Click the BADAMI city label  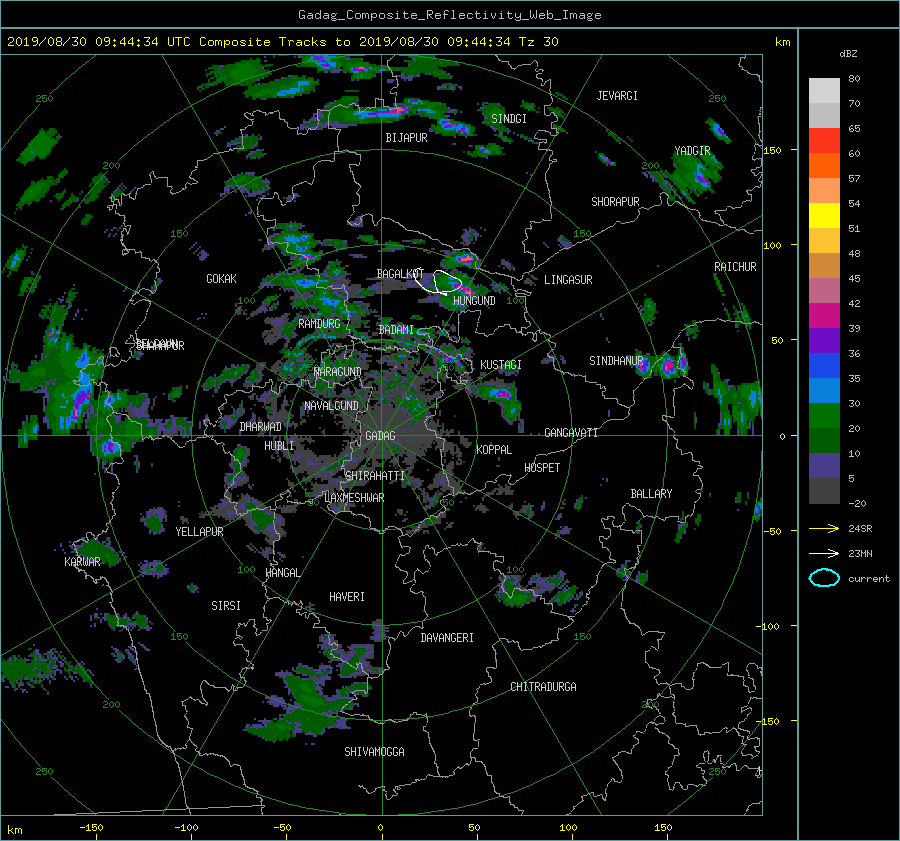pos(396,330)
